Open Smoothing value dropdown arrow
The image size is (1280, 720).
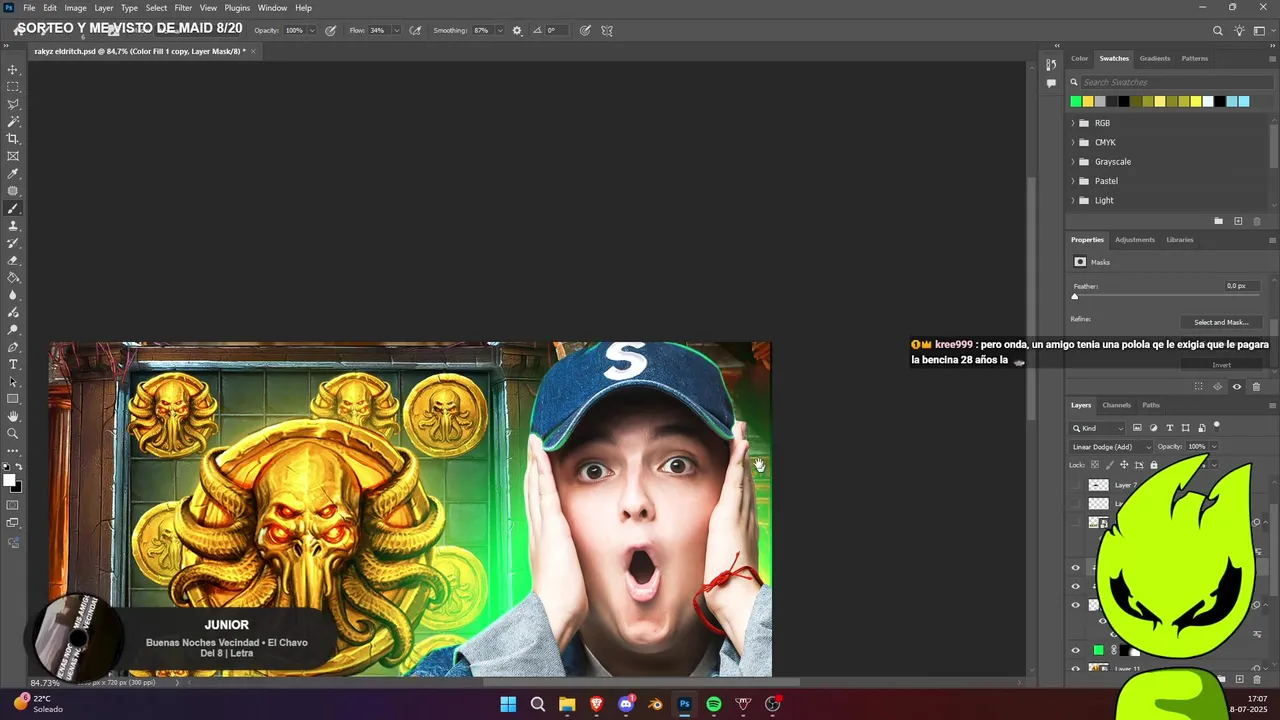(500, 31)
